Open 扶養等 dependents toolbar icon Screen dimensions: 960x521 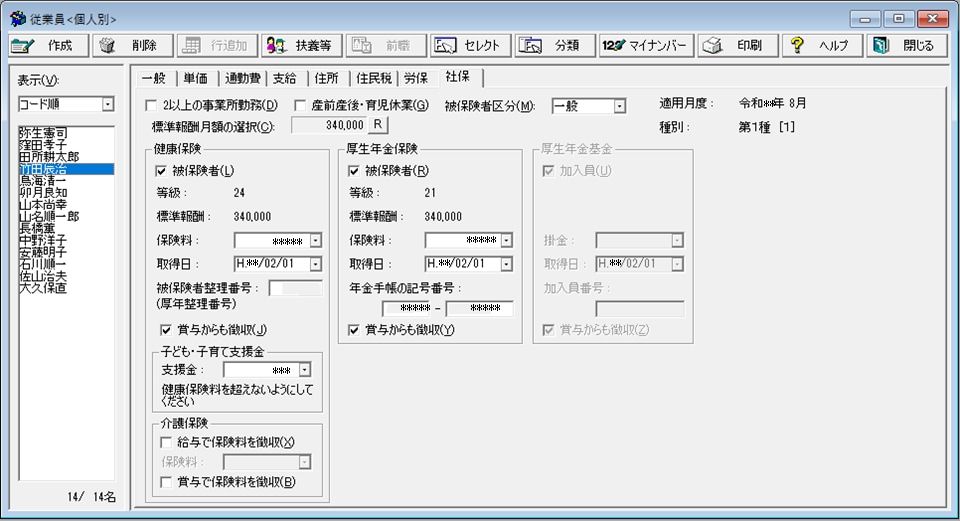(x=277, y=45)
